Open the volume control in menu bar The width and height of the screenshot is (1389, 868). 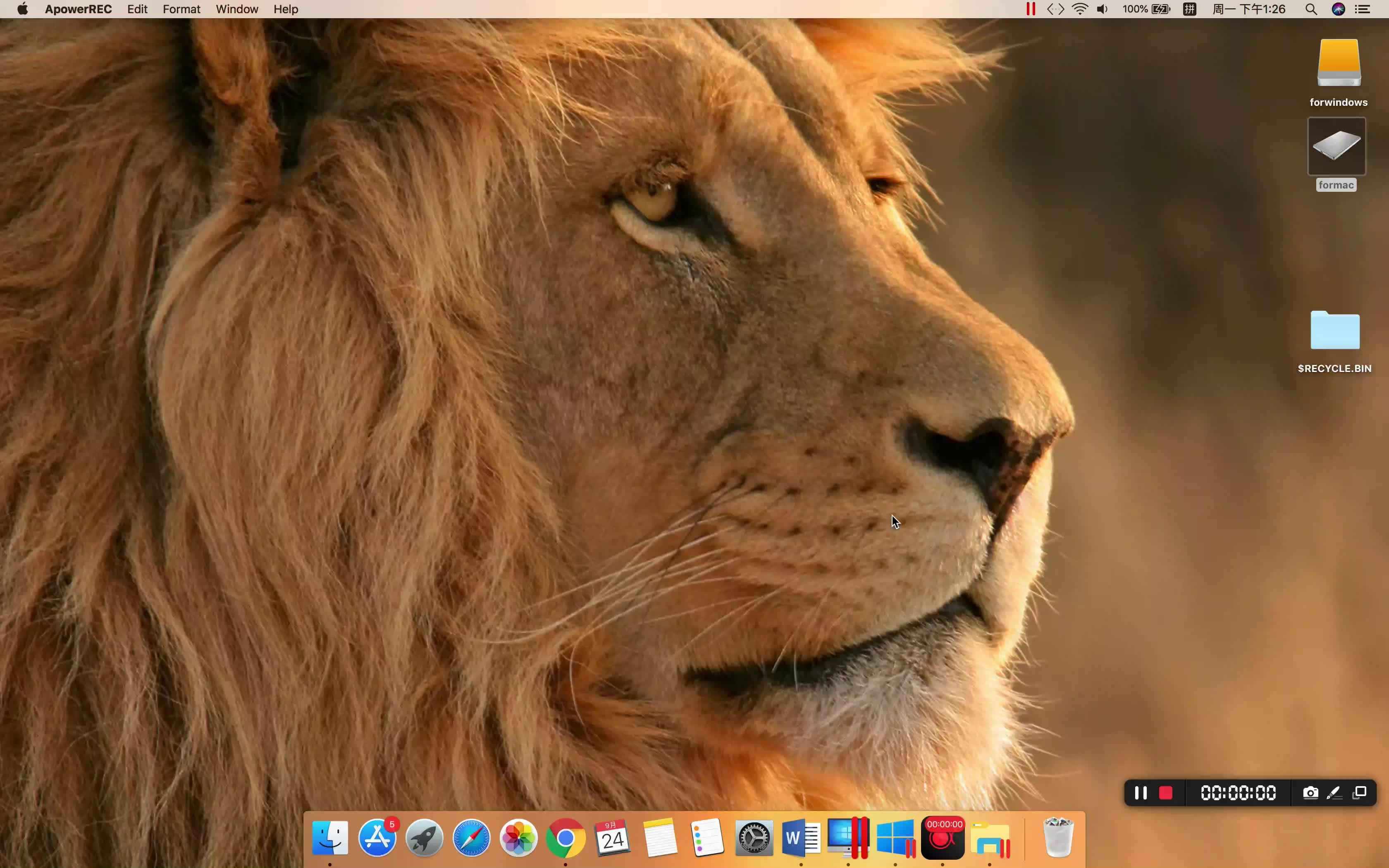click(x=1103, y=9)
